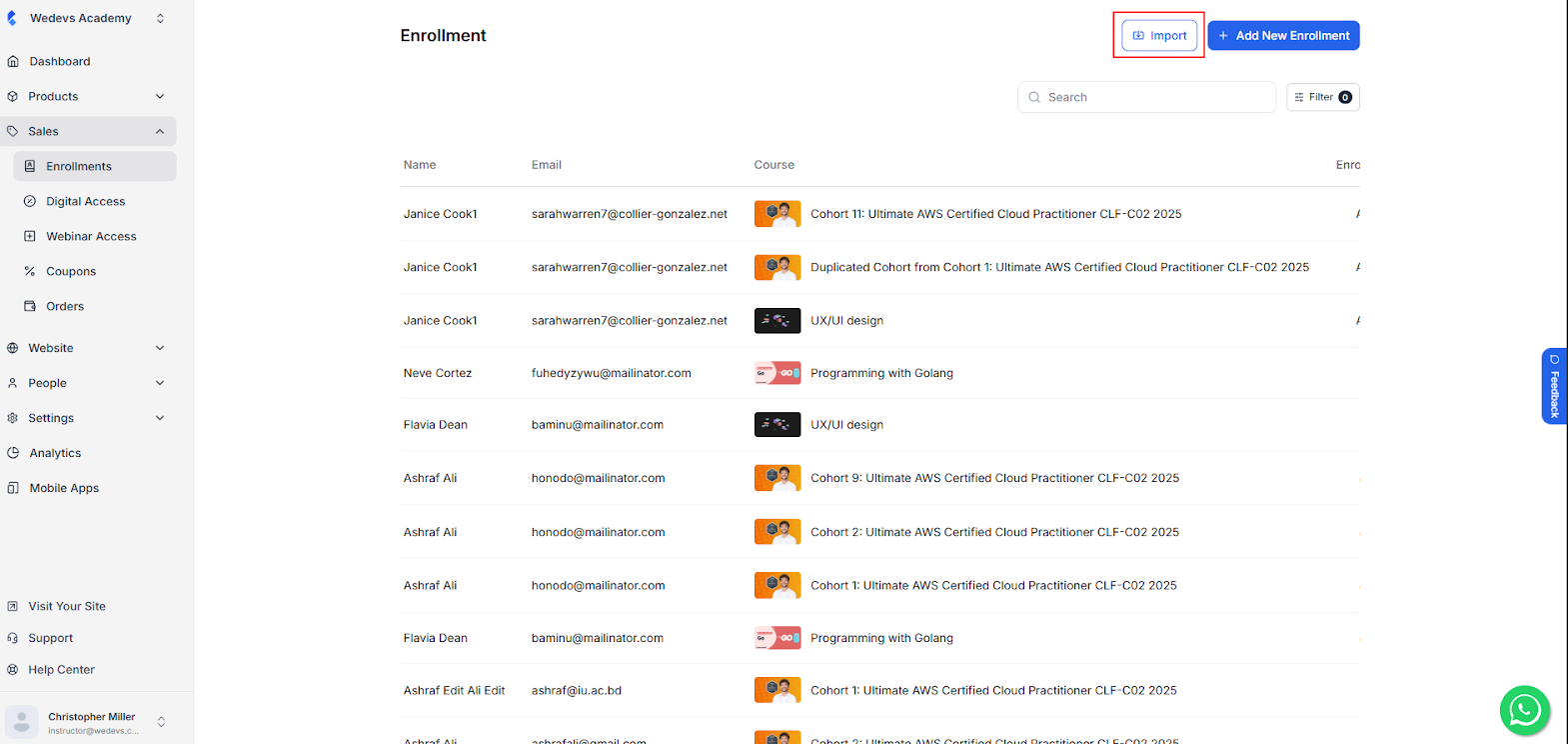Screen dimensions: 1568x744
Task: Click the Enrollments sidebar icon
Action: pos(30,166)
